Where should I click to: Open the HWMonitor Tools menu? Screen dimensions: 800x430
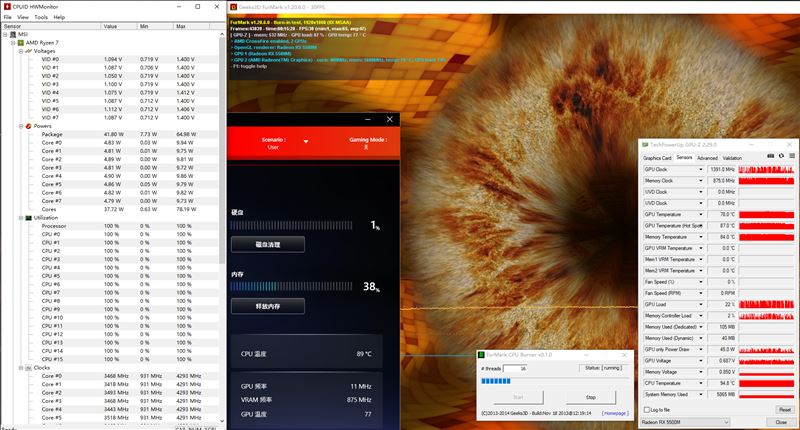41,17
